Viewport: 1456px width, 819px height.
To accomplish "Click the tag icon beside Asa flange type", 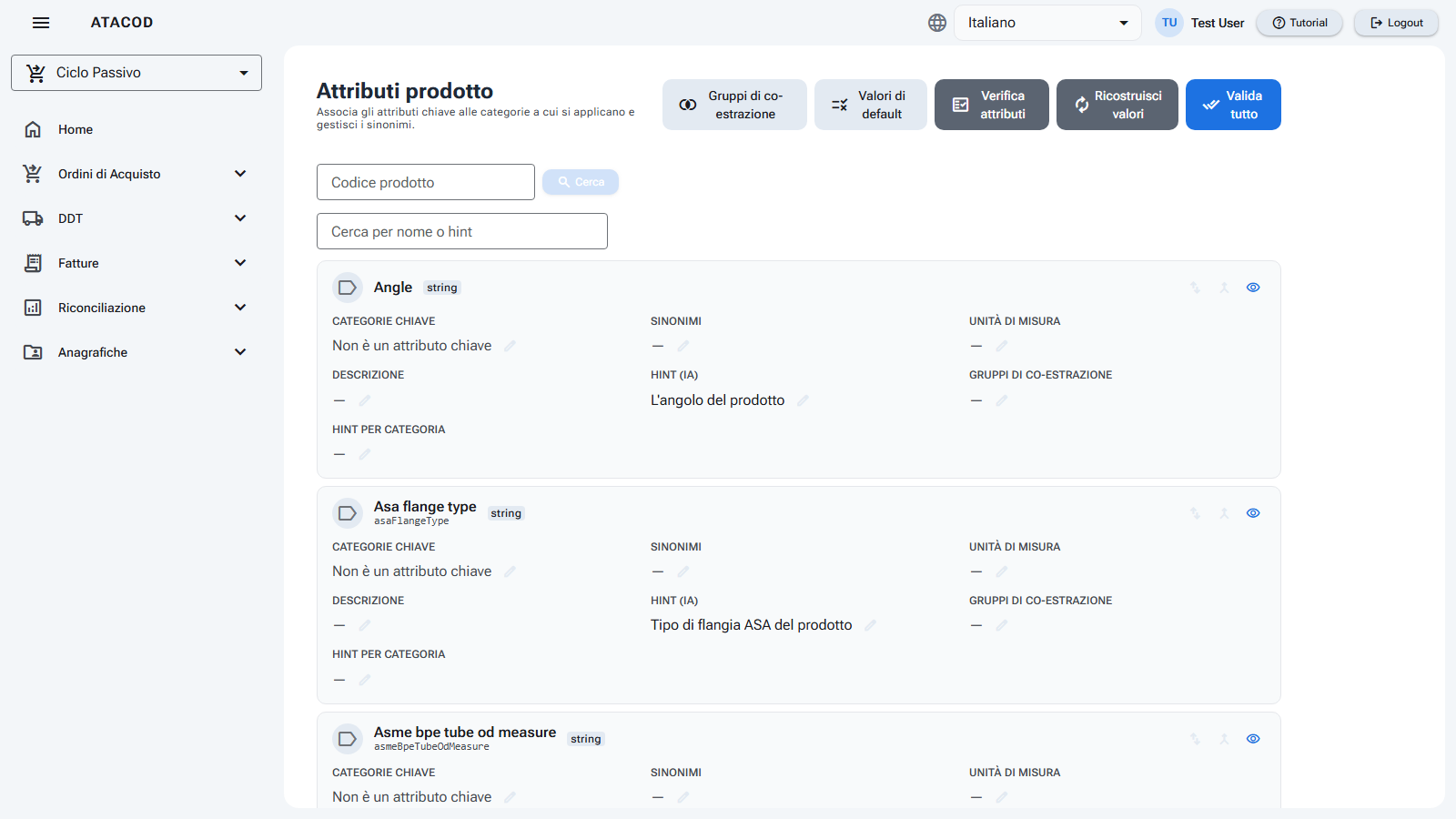I will pos(348,513).
